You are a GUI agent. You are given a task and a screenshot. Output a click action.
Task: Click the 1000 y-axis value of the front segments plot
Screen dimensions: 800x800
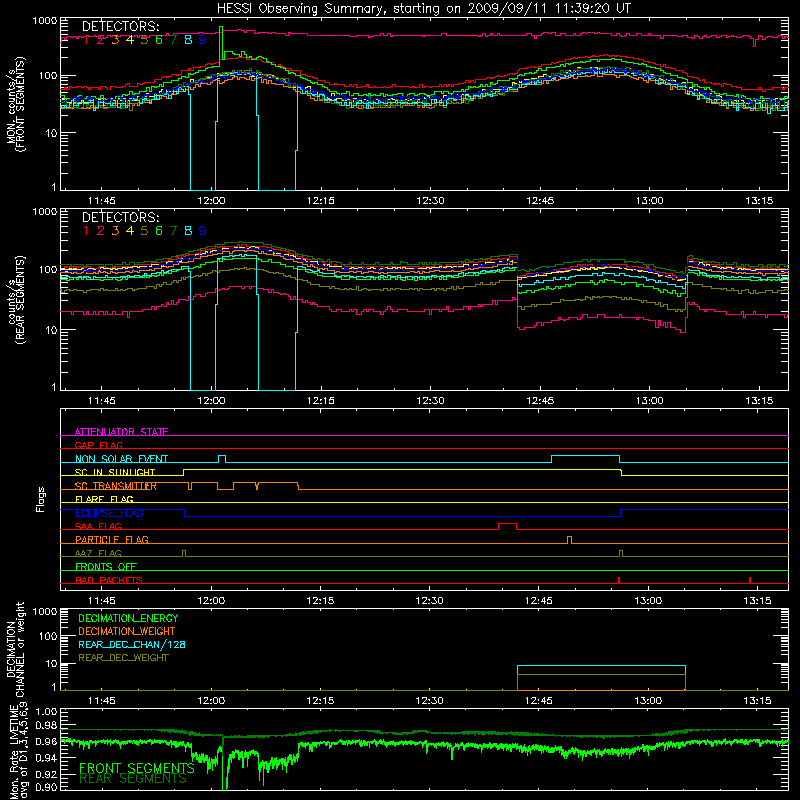pos(45,21)
